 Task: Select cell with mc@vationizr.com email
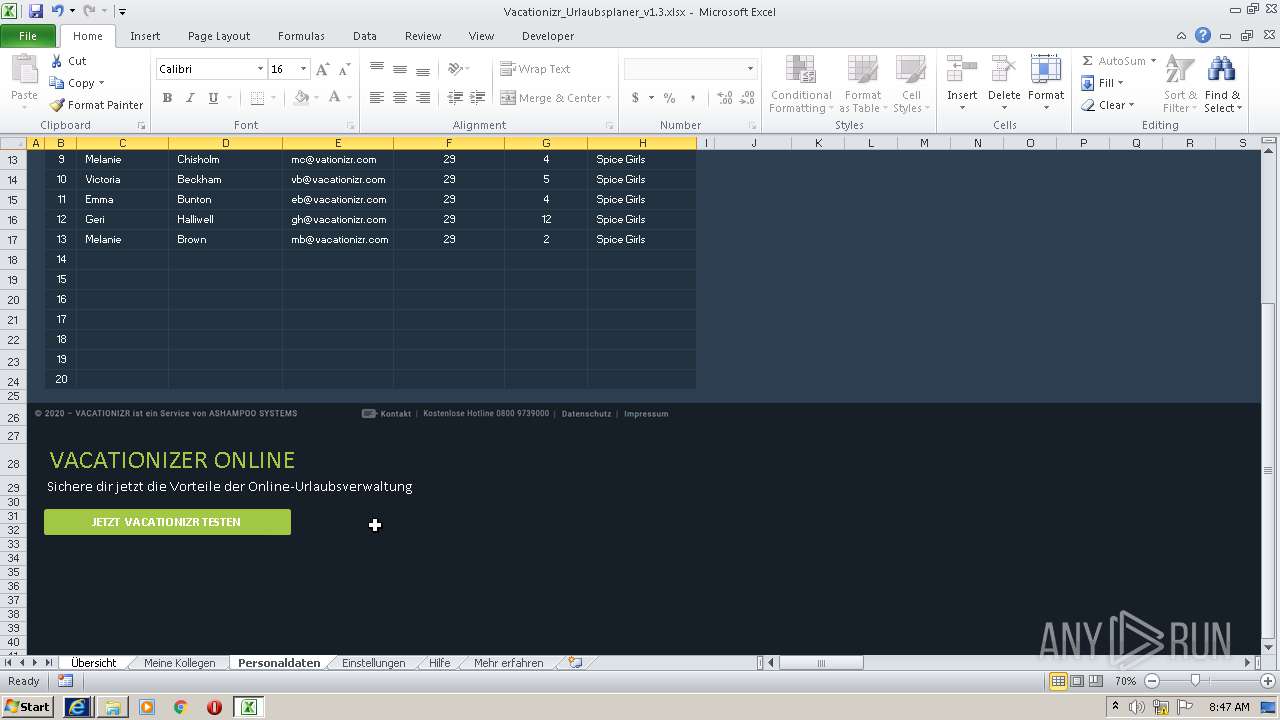click(x=338, y=159)
